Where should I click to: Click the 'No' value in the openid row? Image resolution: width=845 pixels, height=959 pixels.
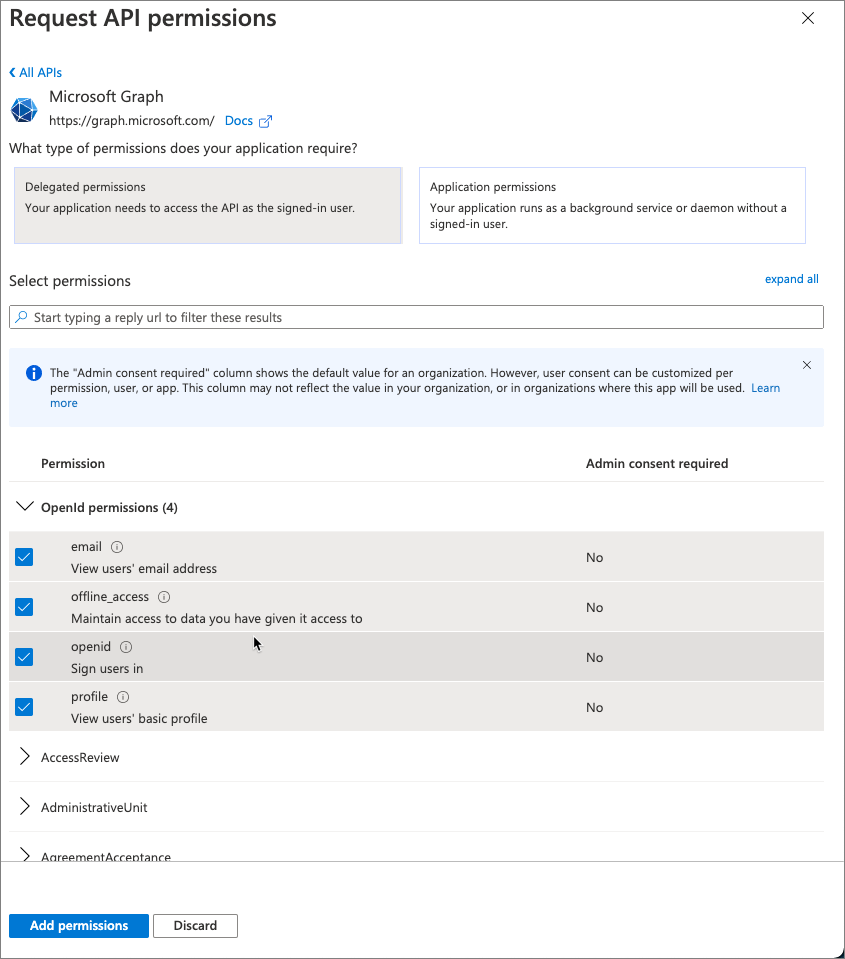pyautogui.click(x=594, y=657)
